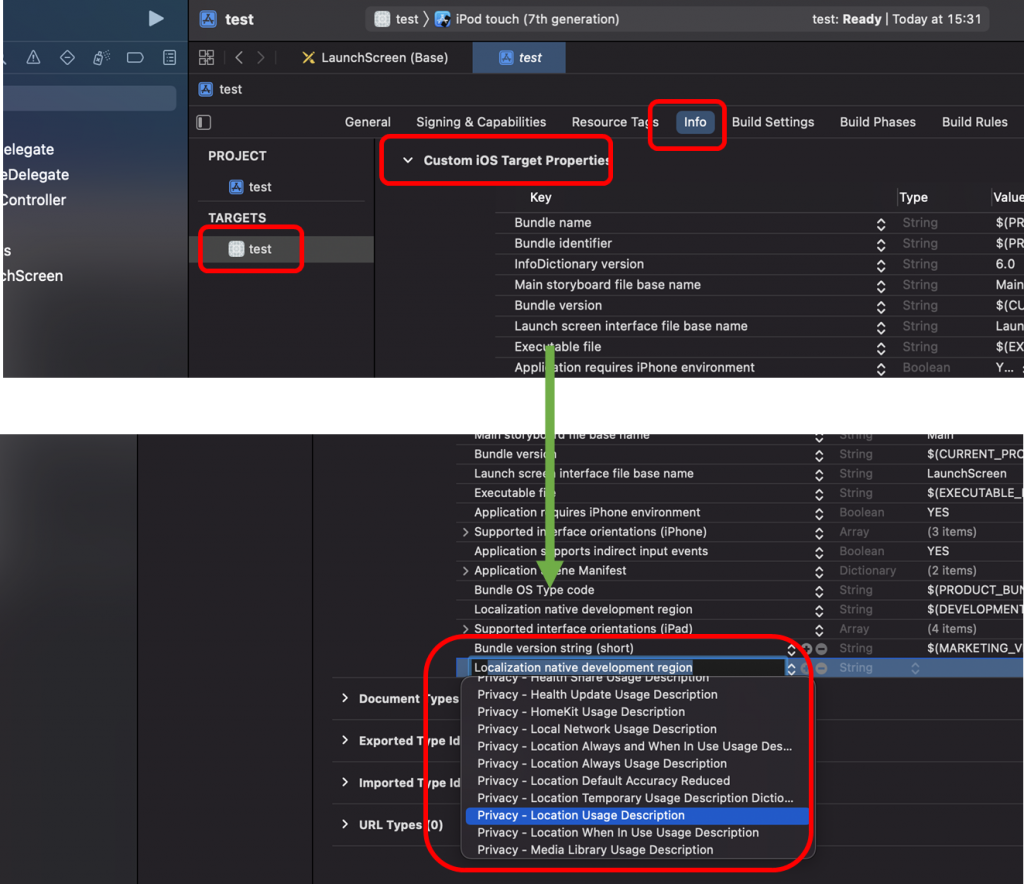The height and width of the screenshot is (884, 1024).
Task: Click the Key column header
Action: (540, 197)
